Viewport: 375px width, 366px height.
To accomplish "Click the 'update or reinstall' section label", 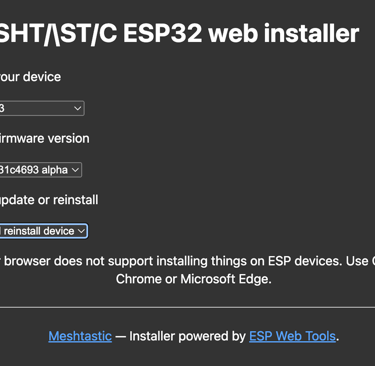I will point(49,200).
